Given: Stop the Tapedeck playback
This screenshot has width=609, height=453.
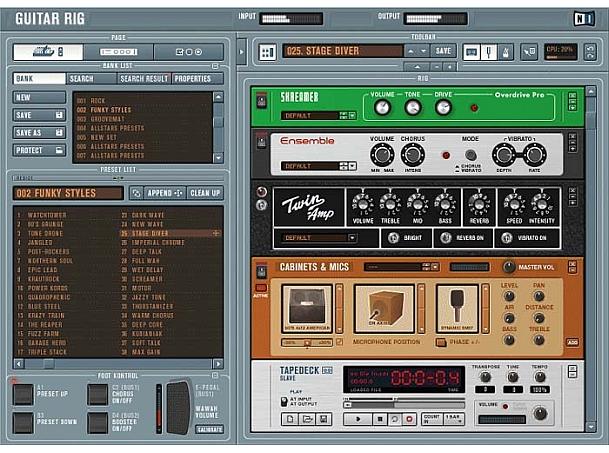Looking at the screenshot, I should pyautogui.click(x=379, y=419).
